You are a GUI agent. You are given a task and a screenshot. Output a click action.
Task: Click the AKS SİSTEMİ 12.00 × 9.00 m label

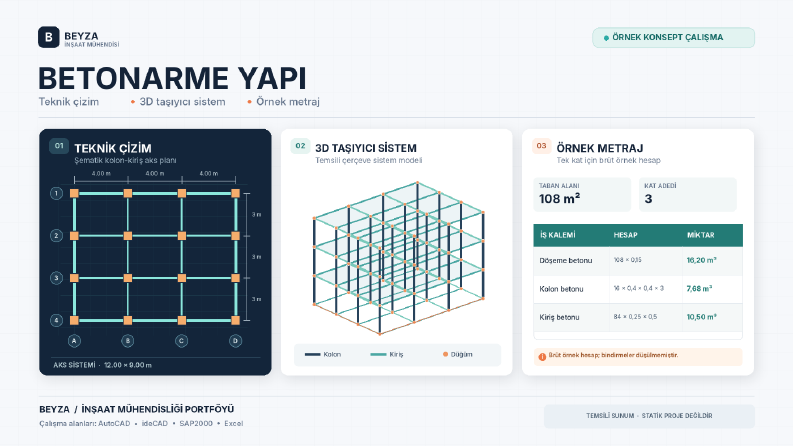(102, 365)
